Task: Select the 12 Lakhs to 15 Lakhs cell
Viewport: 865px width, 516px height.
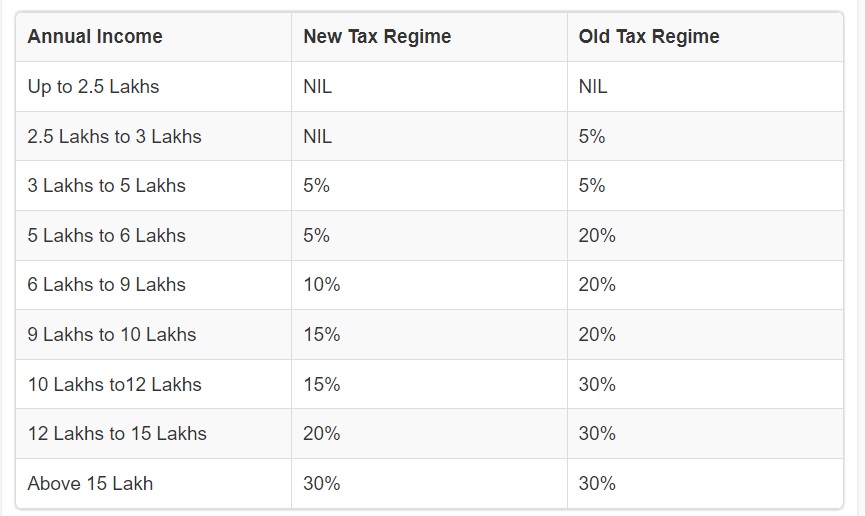Action: click(x=117, y=434)
